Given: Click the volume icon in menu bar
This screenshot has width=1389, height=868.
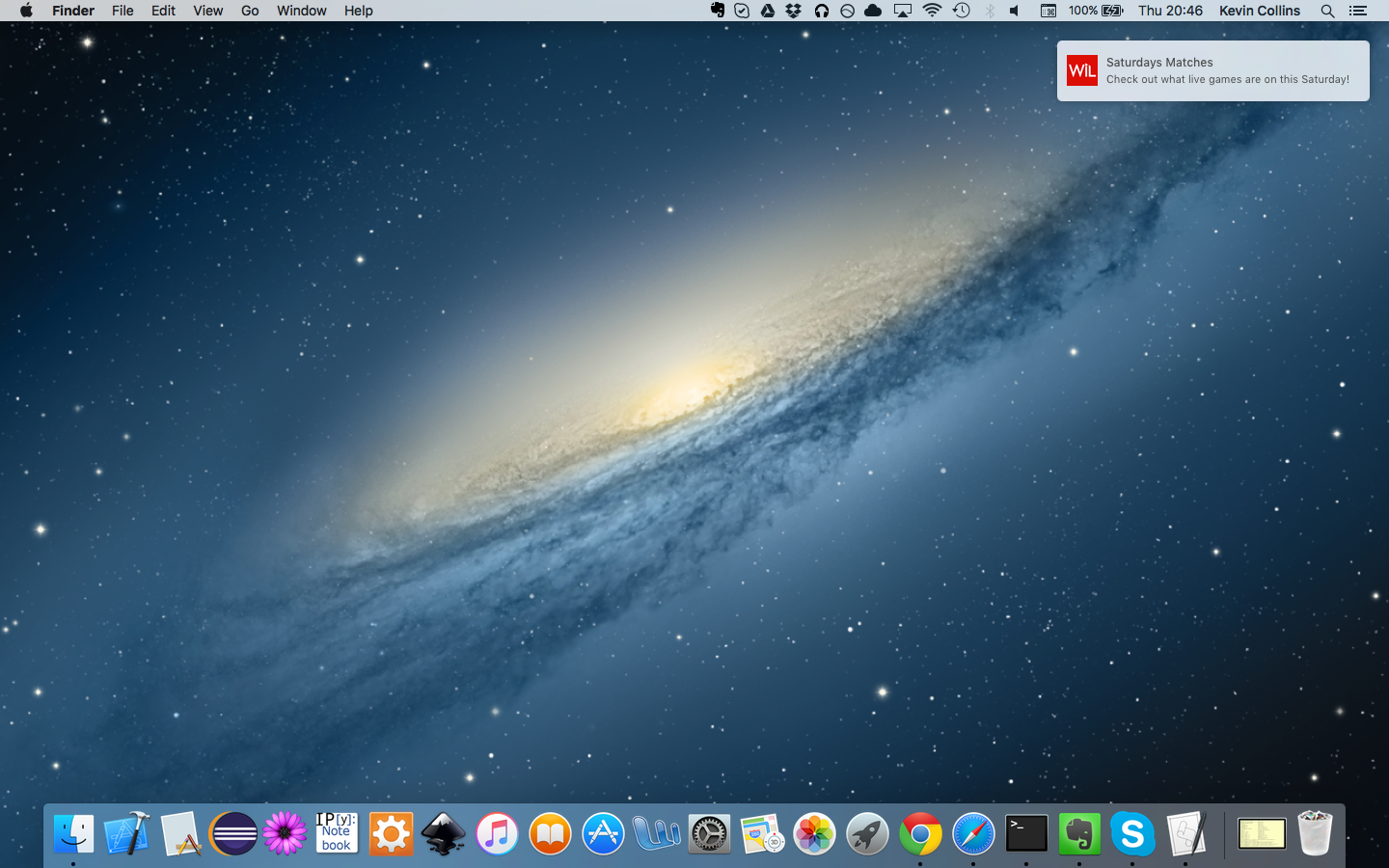Looking at the screenshot, I should [x=1015, y=11].
